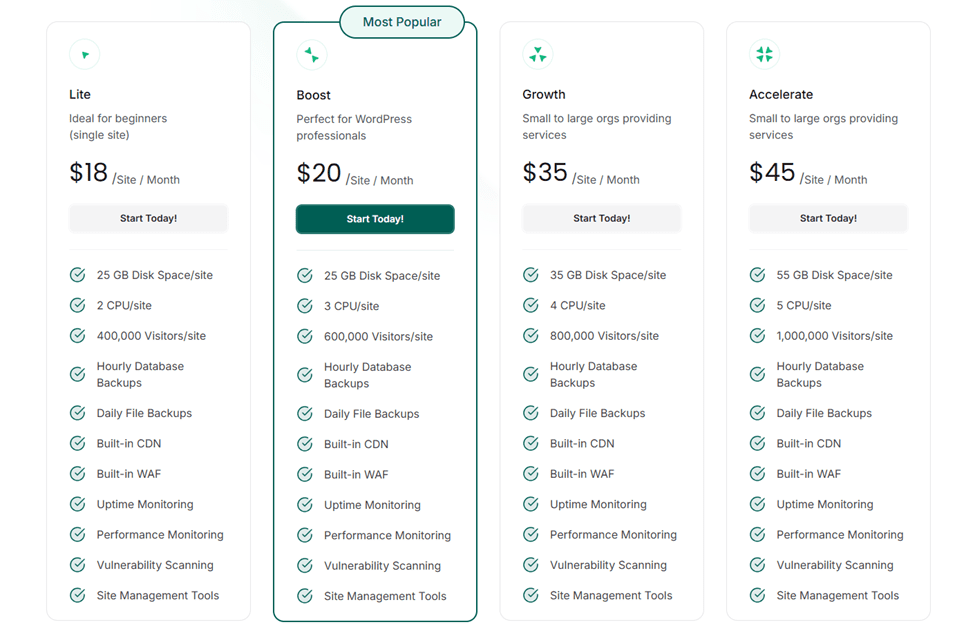Click Start Today on the Accelerate plan
This screenshot has height=629, width=975.
828,218
